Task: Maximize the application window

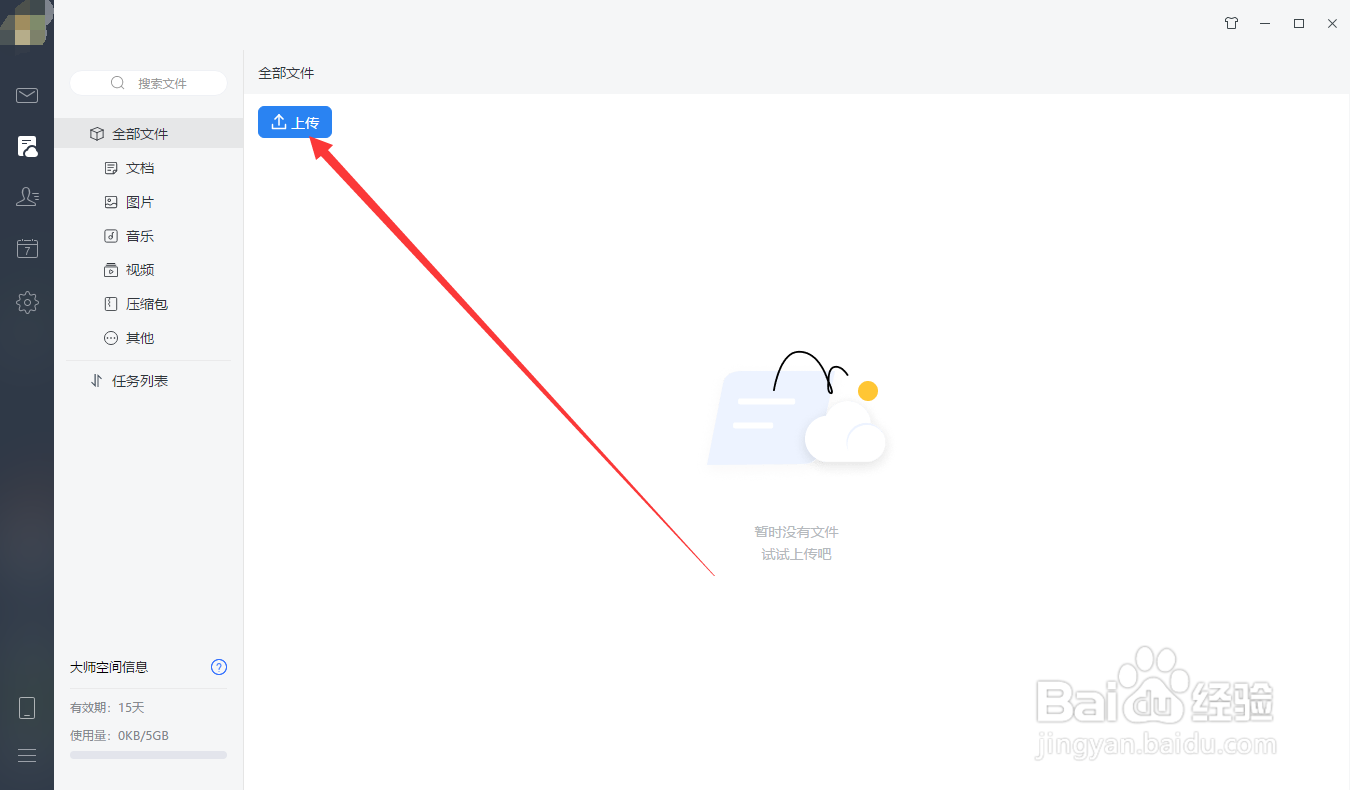Action: (x=1299, y=23)
